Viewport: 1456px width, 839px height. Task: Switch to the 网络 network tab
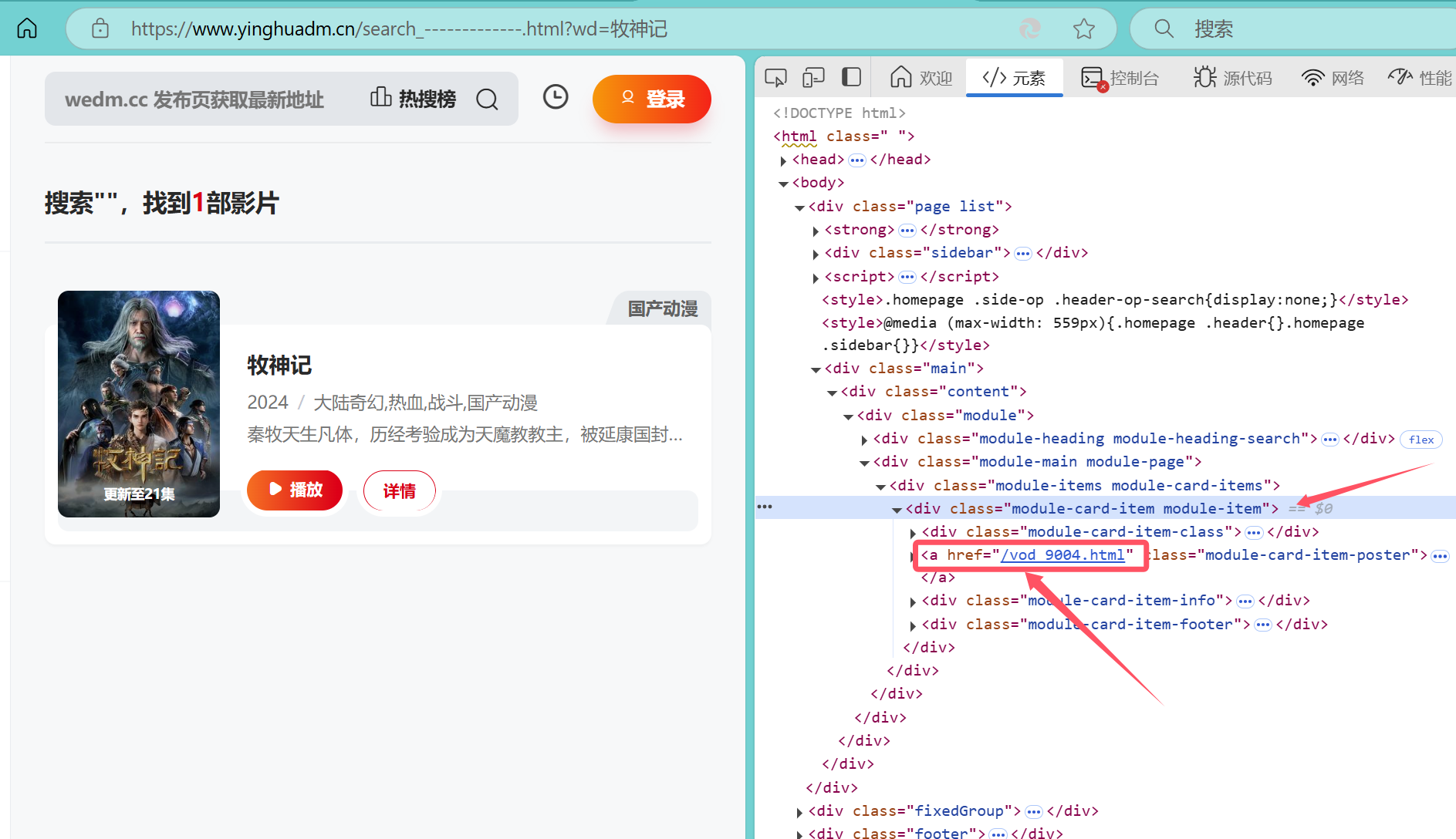[1333, 78]
